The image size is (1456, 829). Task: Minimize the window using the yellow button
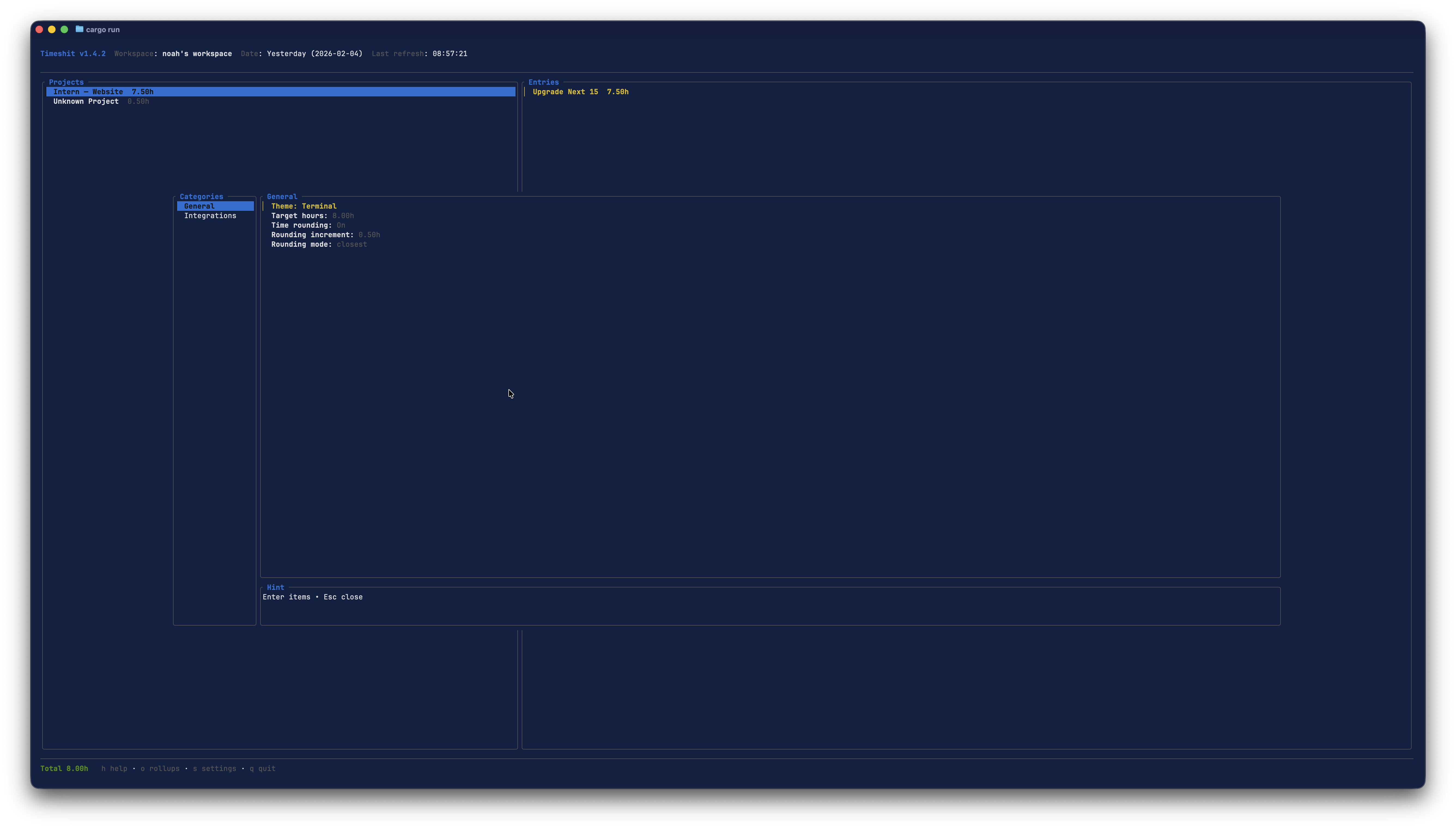pyautogui.click(x=52, y=29)
